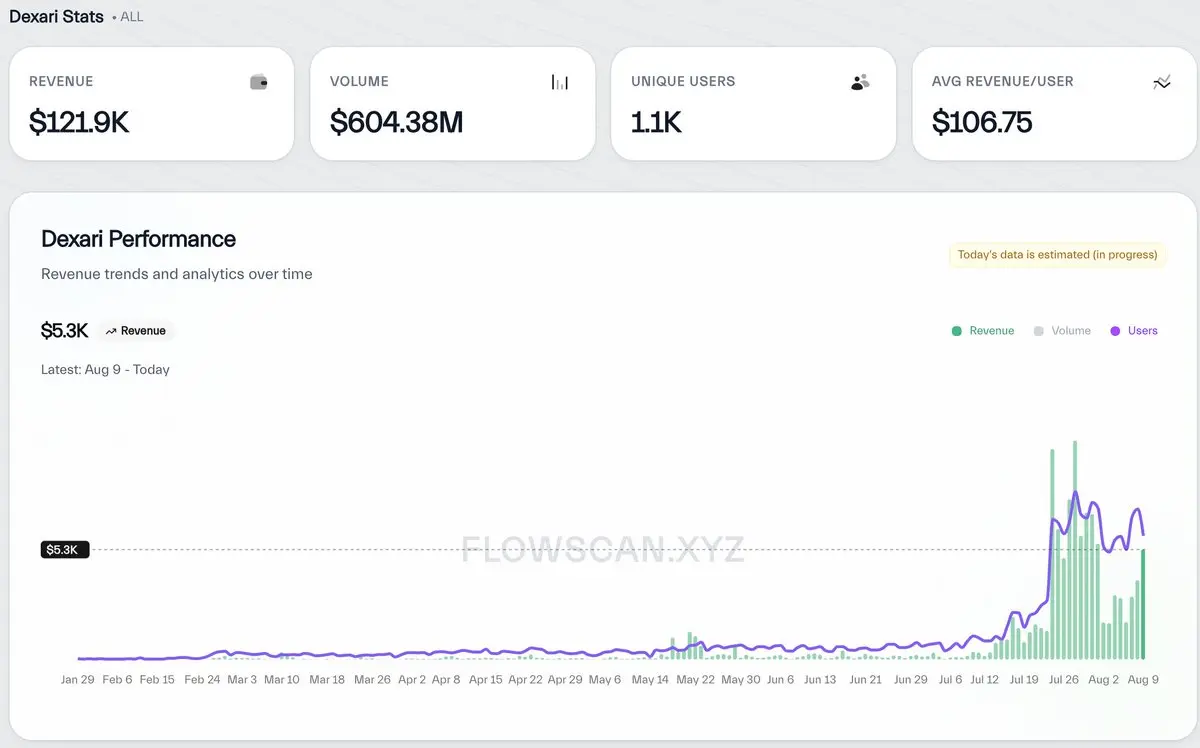Click the wallet icon in Revenue card
The width and height of the screenshot is (1200, 748).
tap(259, 82)
